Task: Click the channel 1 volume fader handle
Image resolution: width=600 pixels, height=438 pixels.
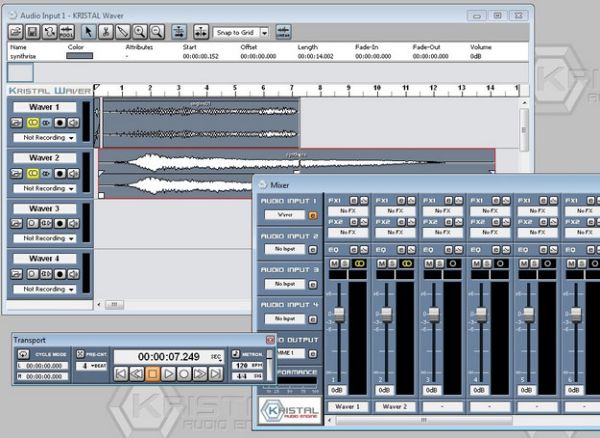Action: pos(339,314)
